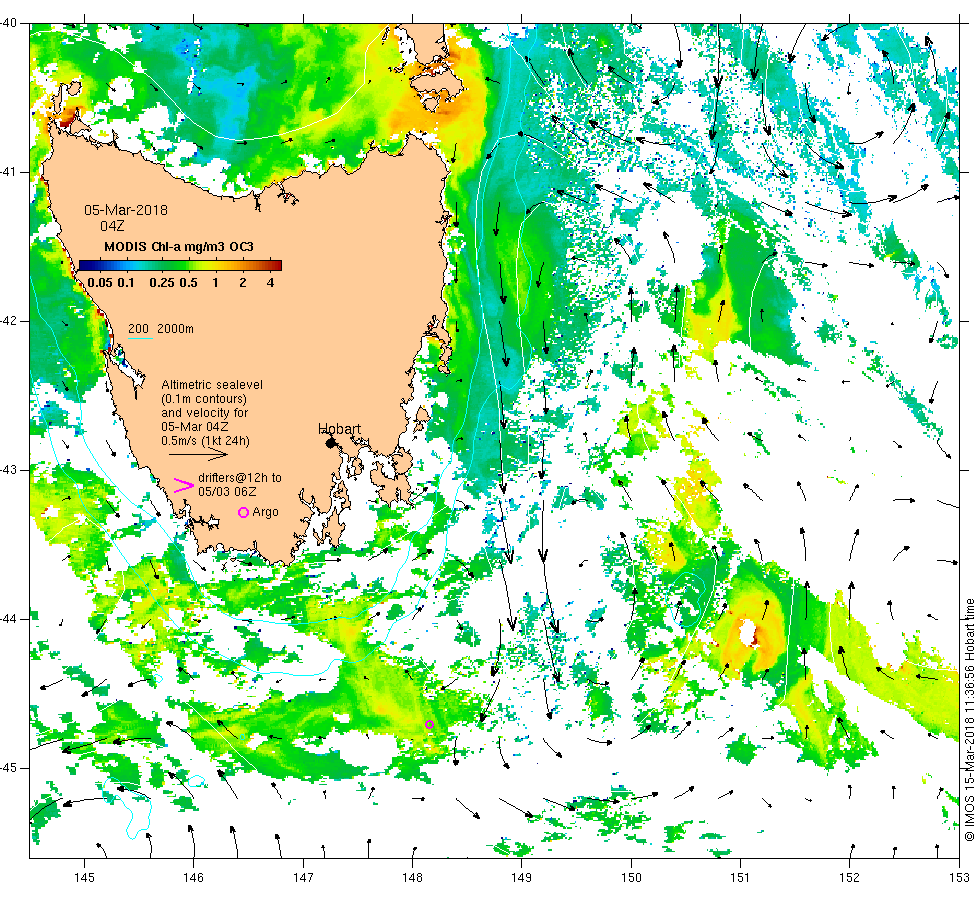Click the colorbar tick value '4'
The width and height of the screenshot is (980, 900).
271,282
